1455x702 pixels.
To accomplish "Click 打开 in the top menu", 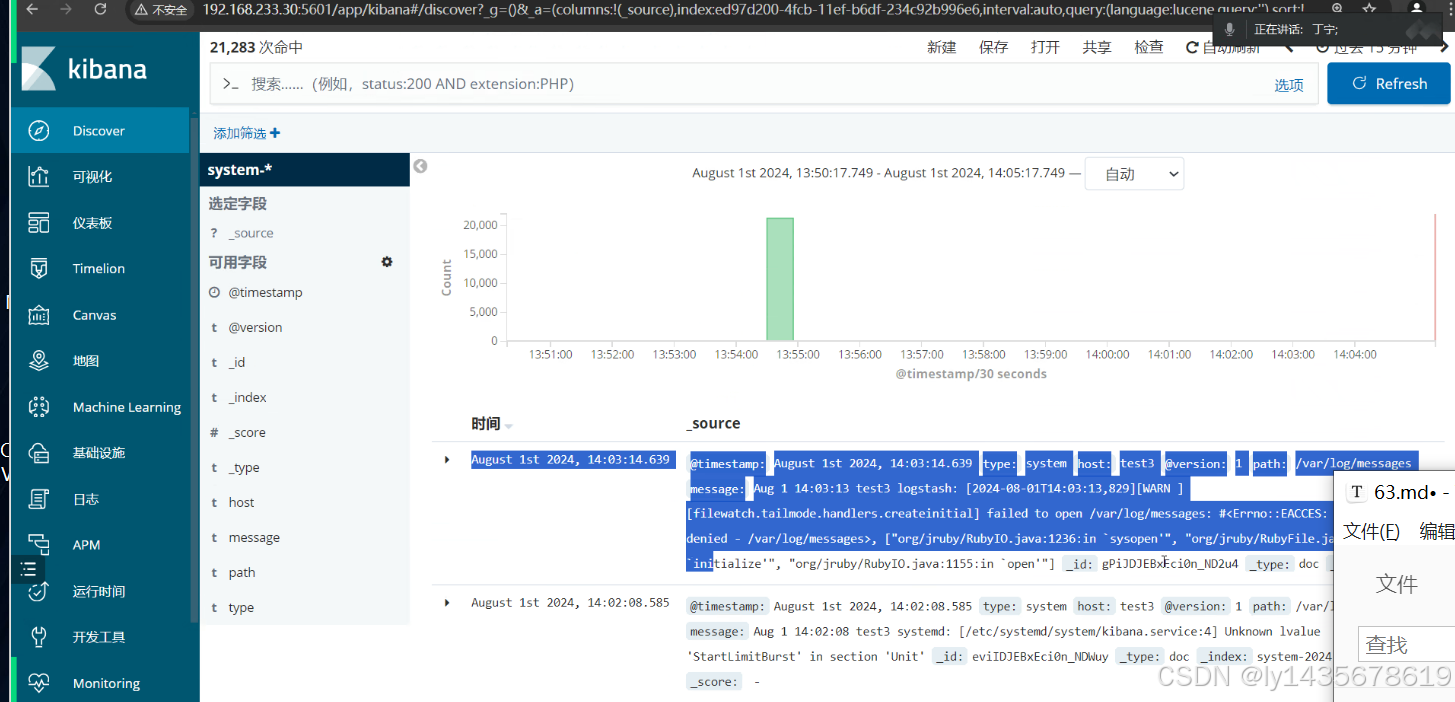I will [x=1045, y=47].
